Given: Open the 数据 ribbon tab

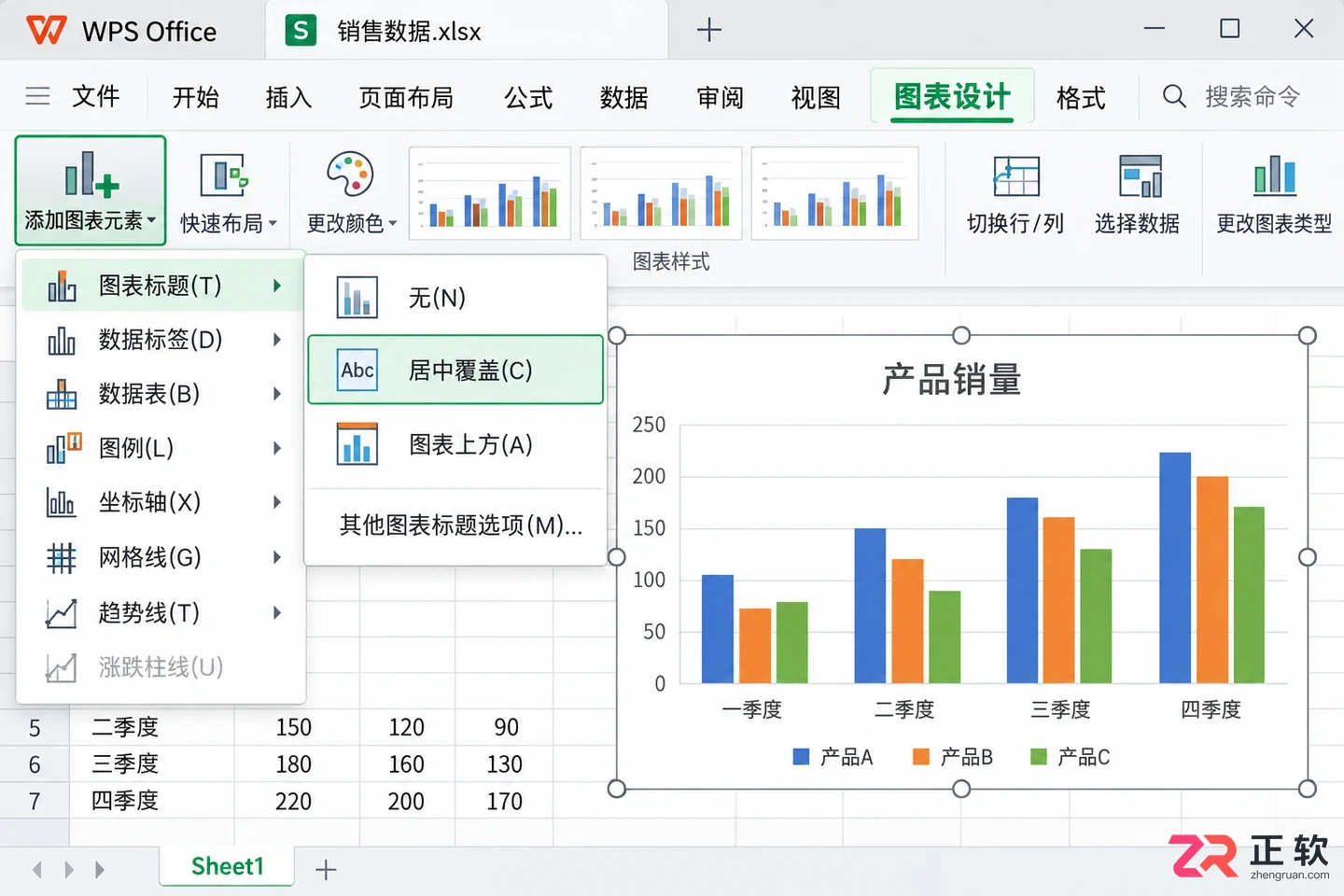Looking at the screenshot, I should click(623, 97).
